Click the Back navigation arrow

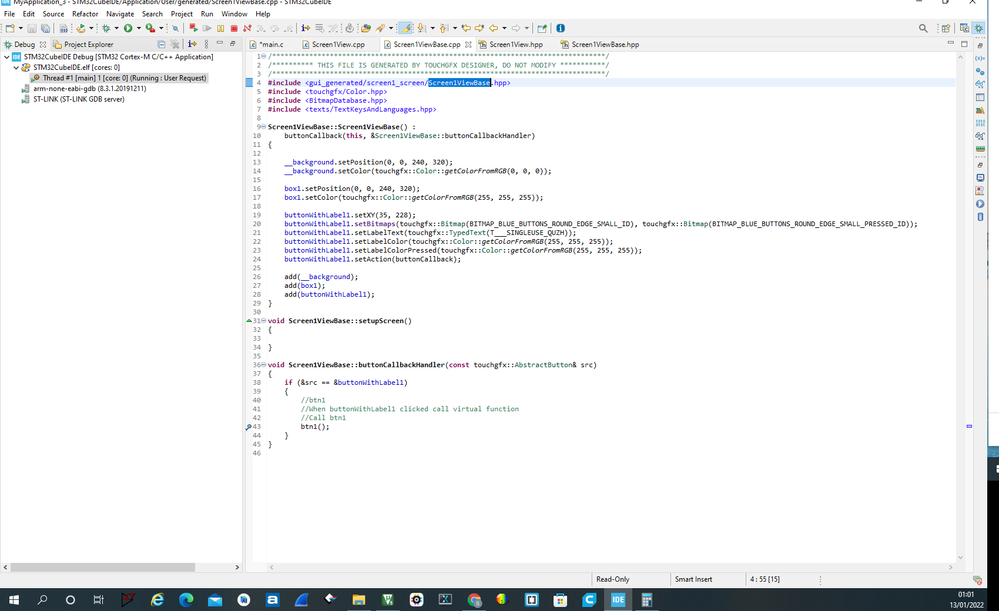494,28
